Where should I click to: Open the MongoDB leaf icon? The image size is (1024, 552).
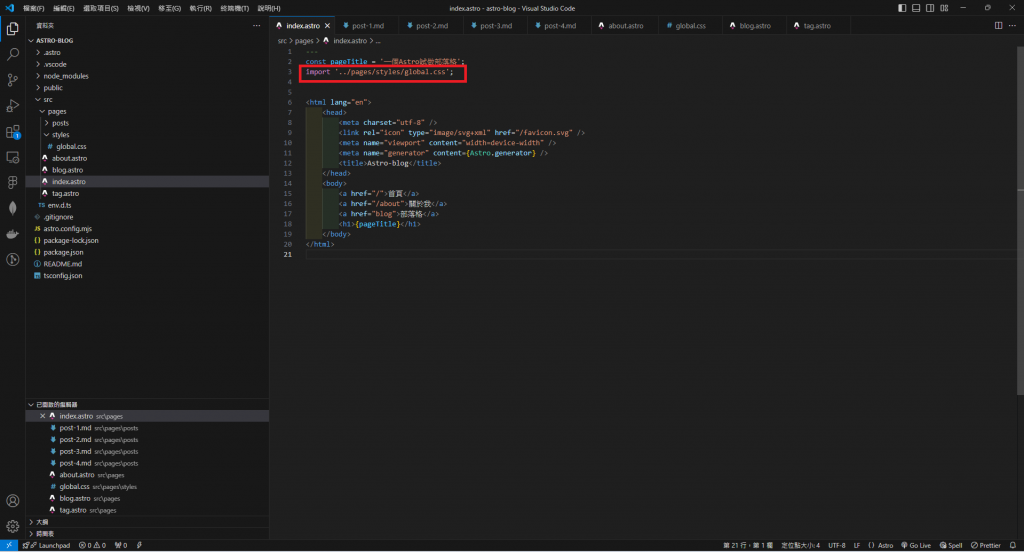tap(12, 208)
